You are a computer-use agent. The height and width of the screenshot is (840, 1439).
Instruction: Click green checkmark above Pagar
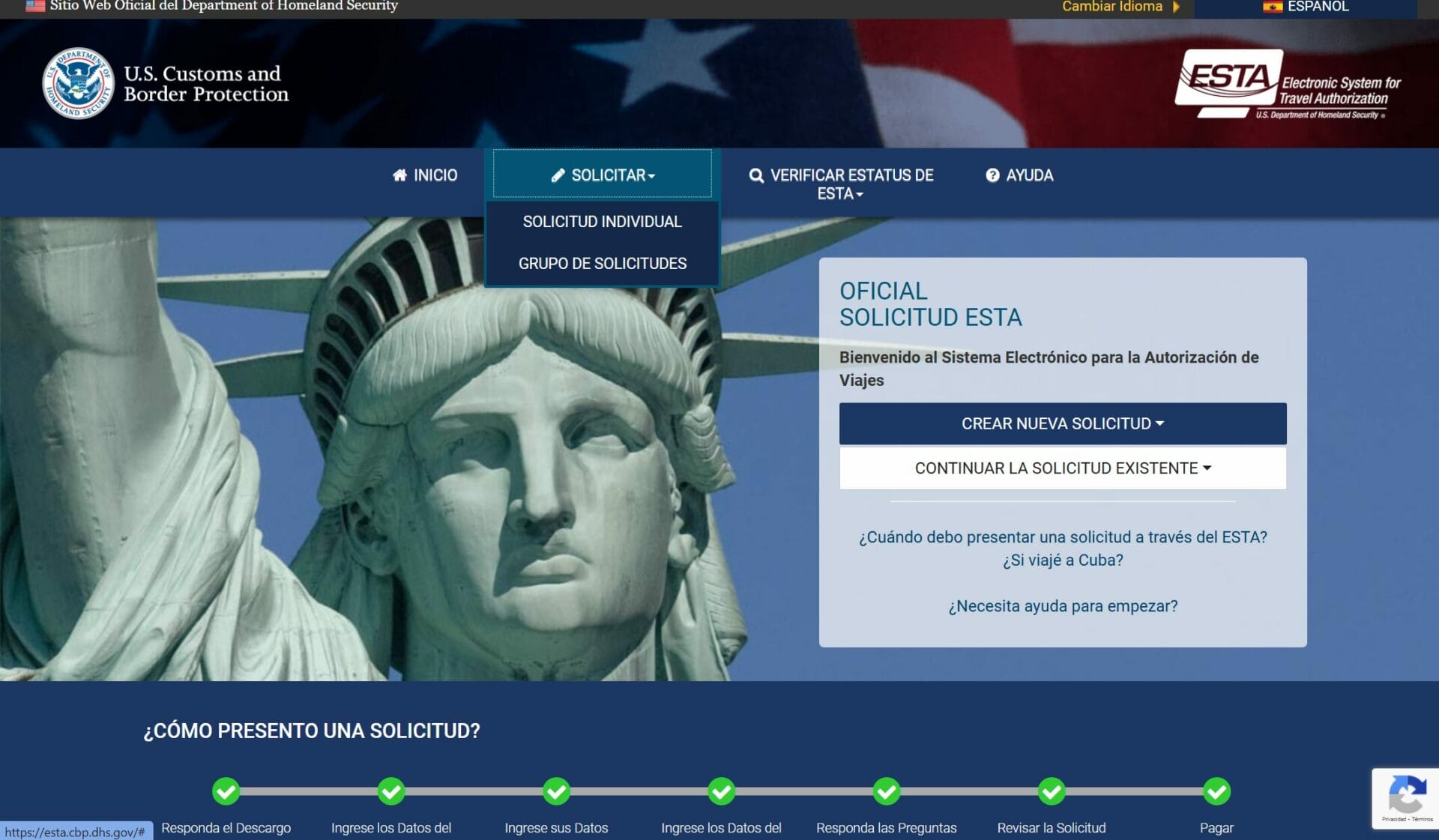tap(1216, 791)
